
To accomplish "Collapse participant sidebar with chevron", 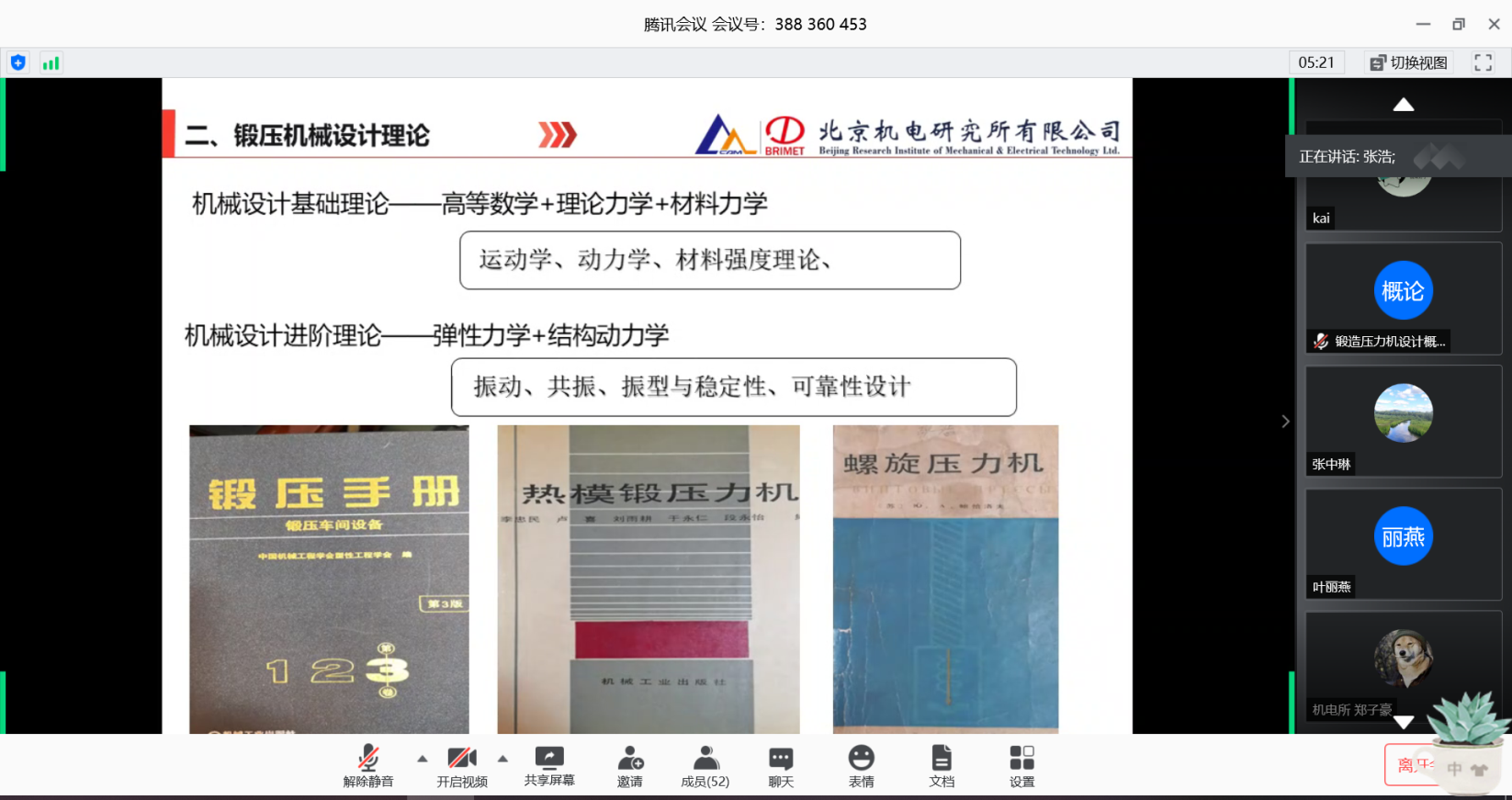I will click(1285, 422).
